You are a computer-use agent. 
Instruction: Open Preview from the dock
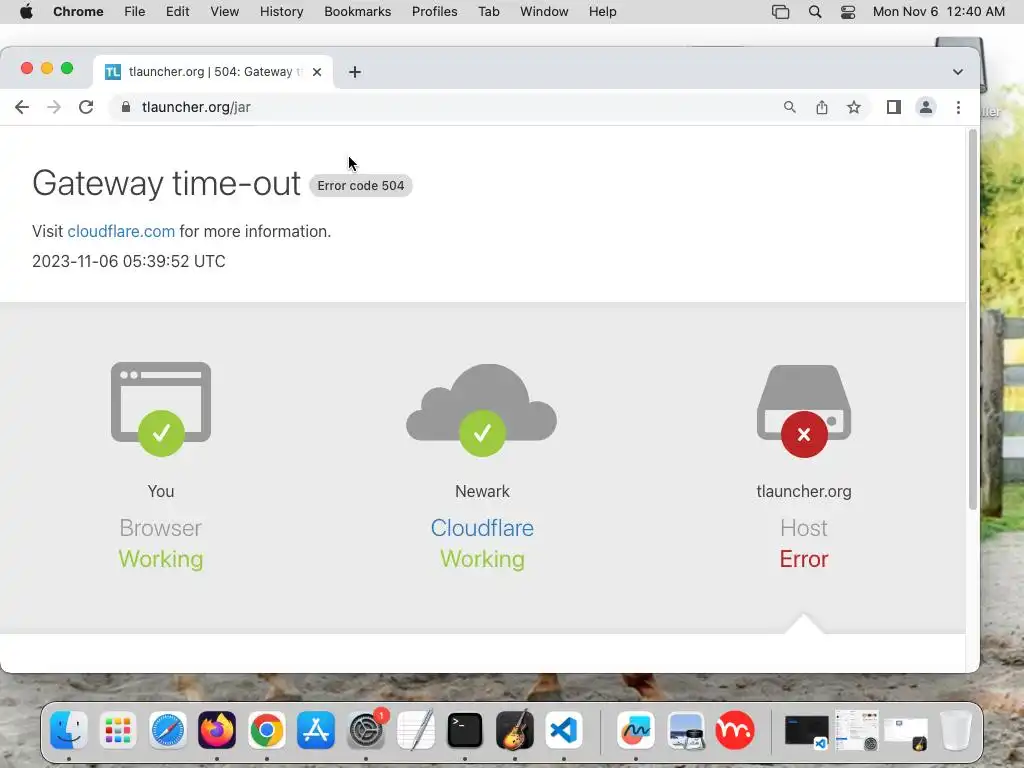686,730
